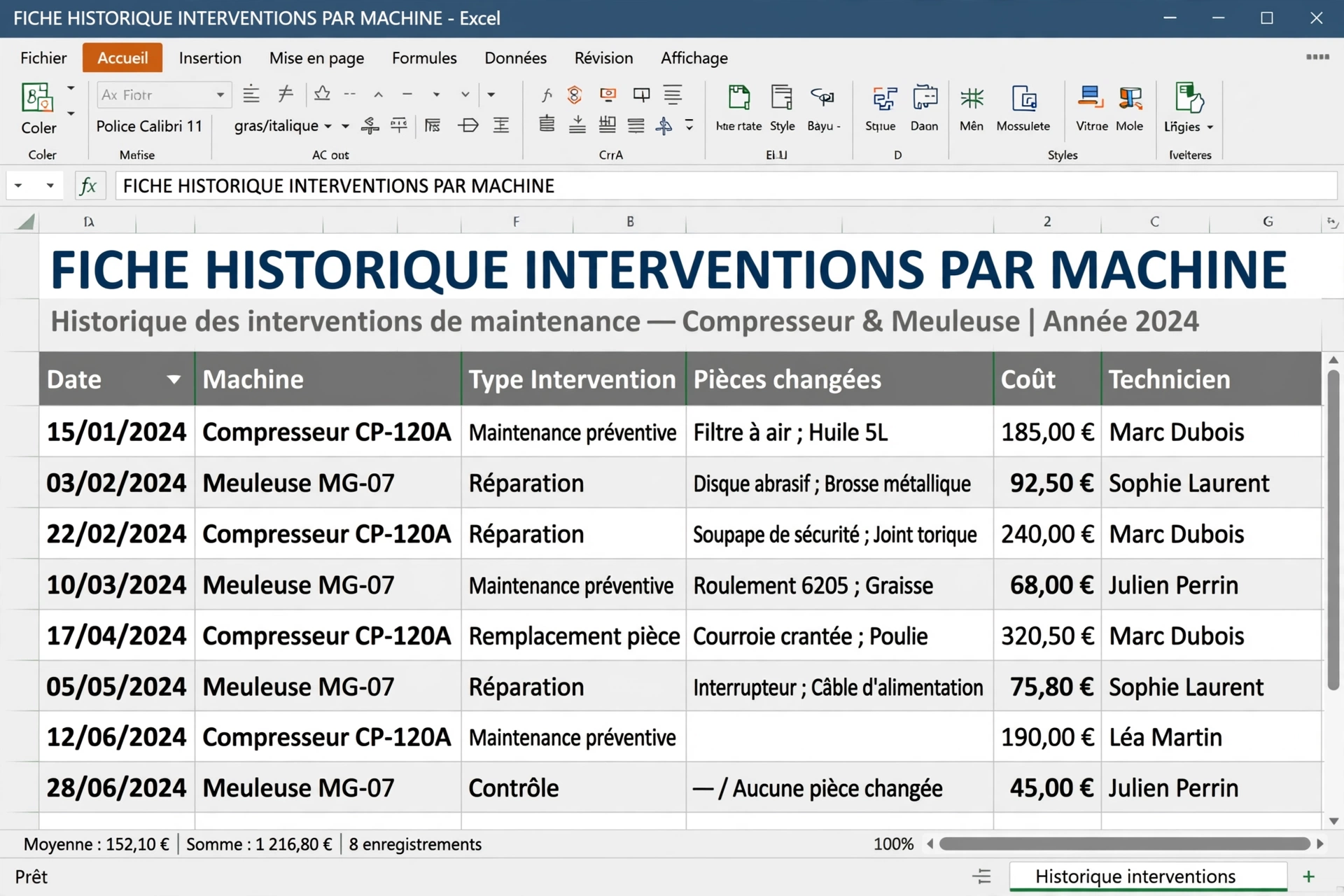Click the black screen icon in CrA group

[641, 94]
